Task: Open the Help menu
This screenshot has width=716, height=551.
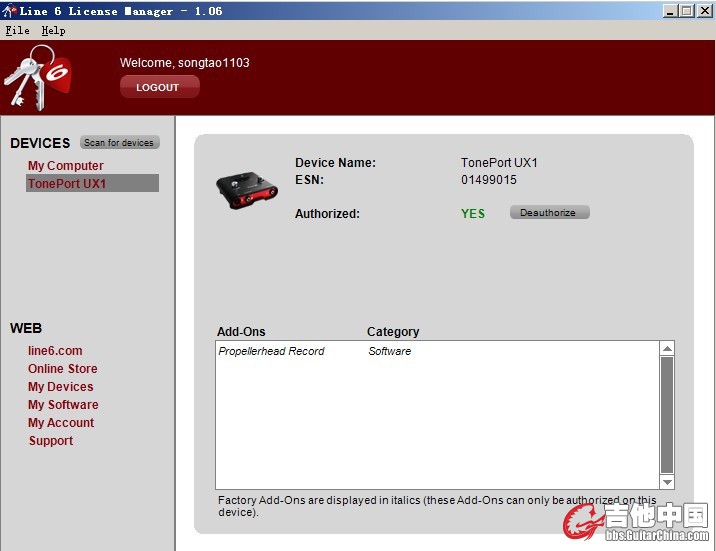Action: [x=53, y=30]
